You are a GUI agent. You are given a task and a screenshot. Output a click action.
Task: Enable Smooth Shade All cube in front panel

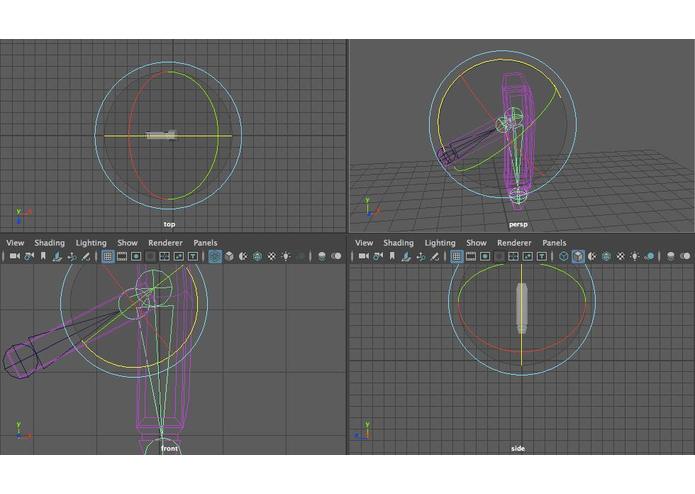(229, 256)
